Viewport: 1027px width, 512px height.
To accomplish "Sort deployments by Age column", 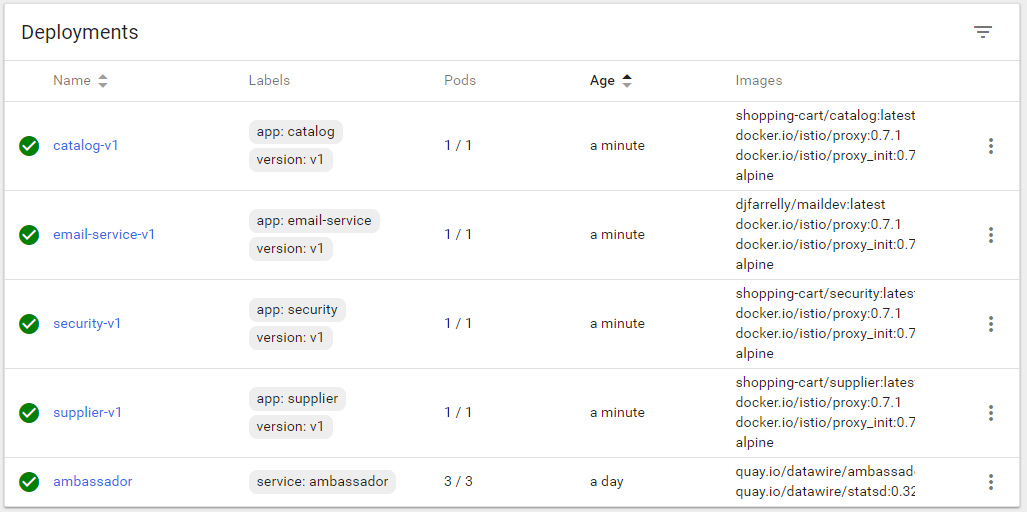I will [x=602, y=81].
